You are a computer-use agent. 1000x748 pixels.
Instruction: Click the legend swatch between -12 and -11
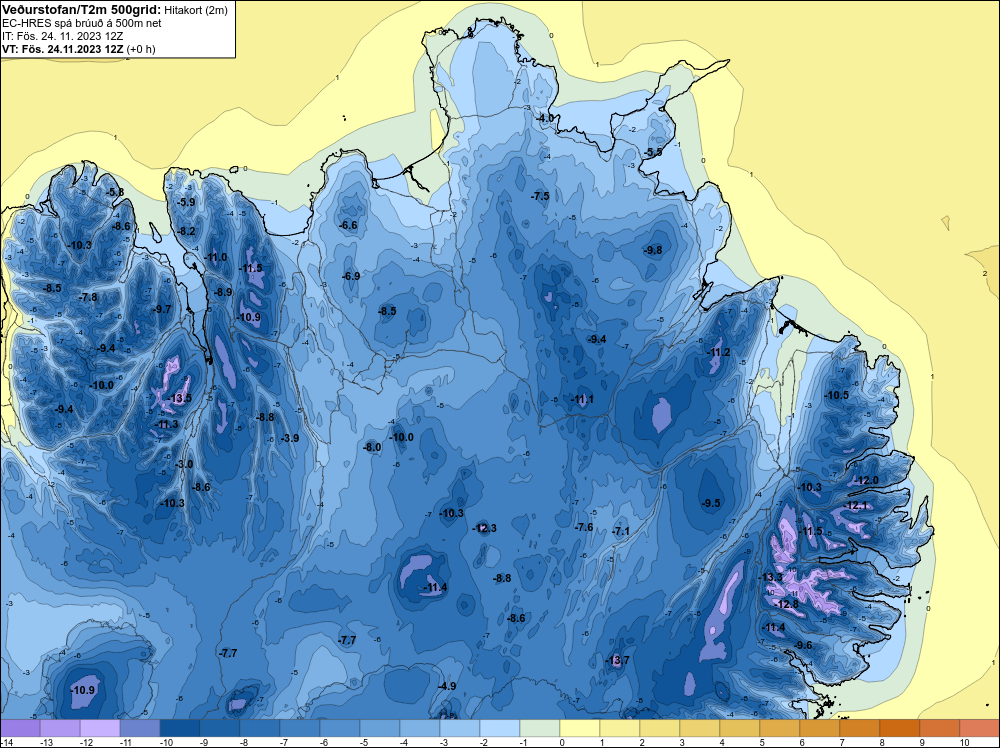coord(99,728)
